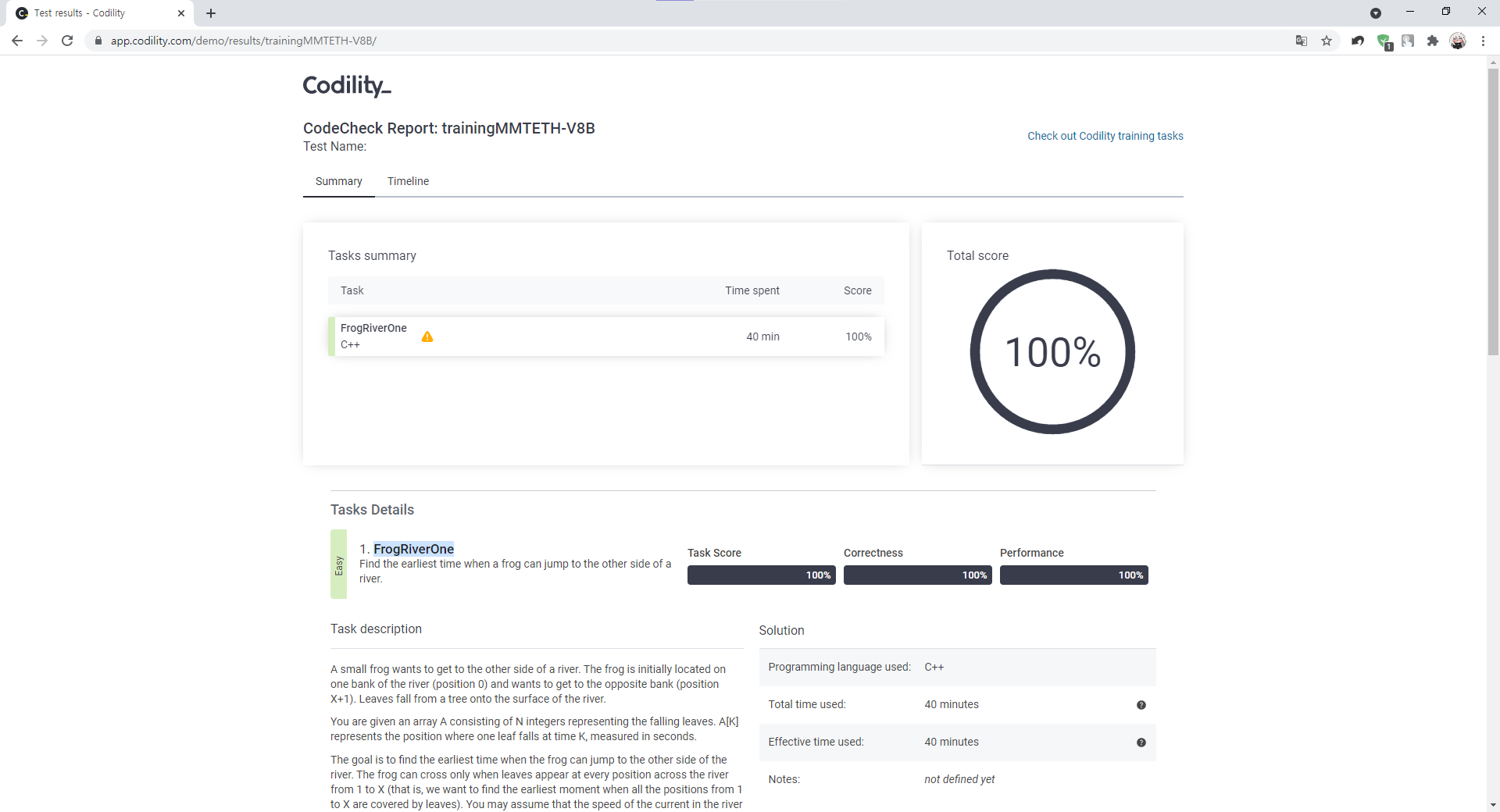1500x812 pixels.
Task: Select the Summary tab
Action: (339, 181)
